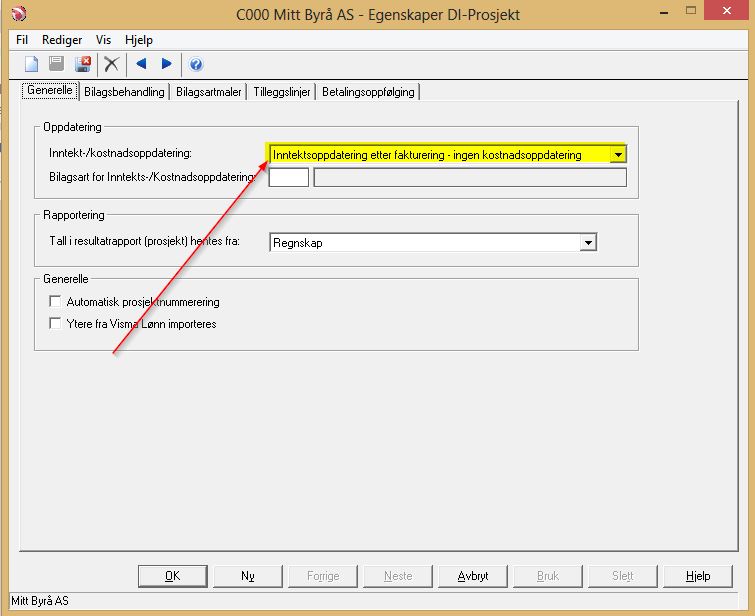Image resolution: width=755 pixels, height=616 pixels.
Task: Minimize the Egenskaper DI-Prosjekt window
Action: 664,13
